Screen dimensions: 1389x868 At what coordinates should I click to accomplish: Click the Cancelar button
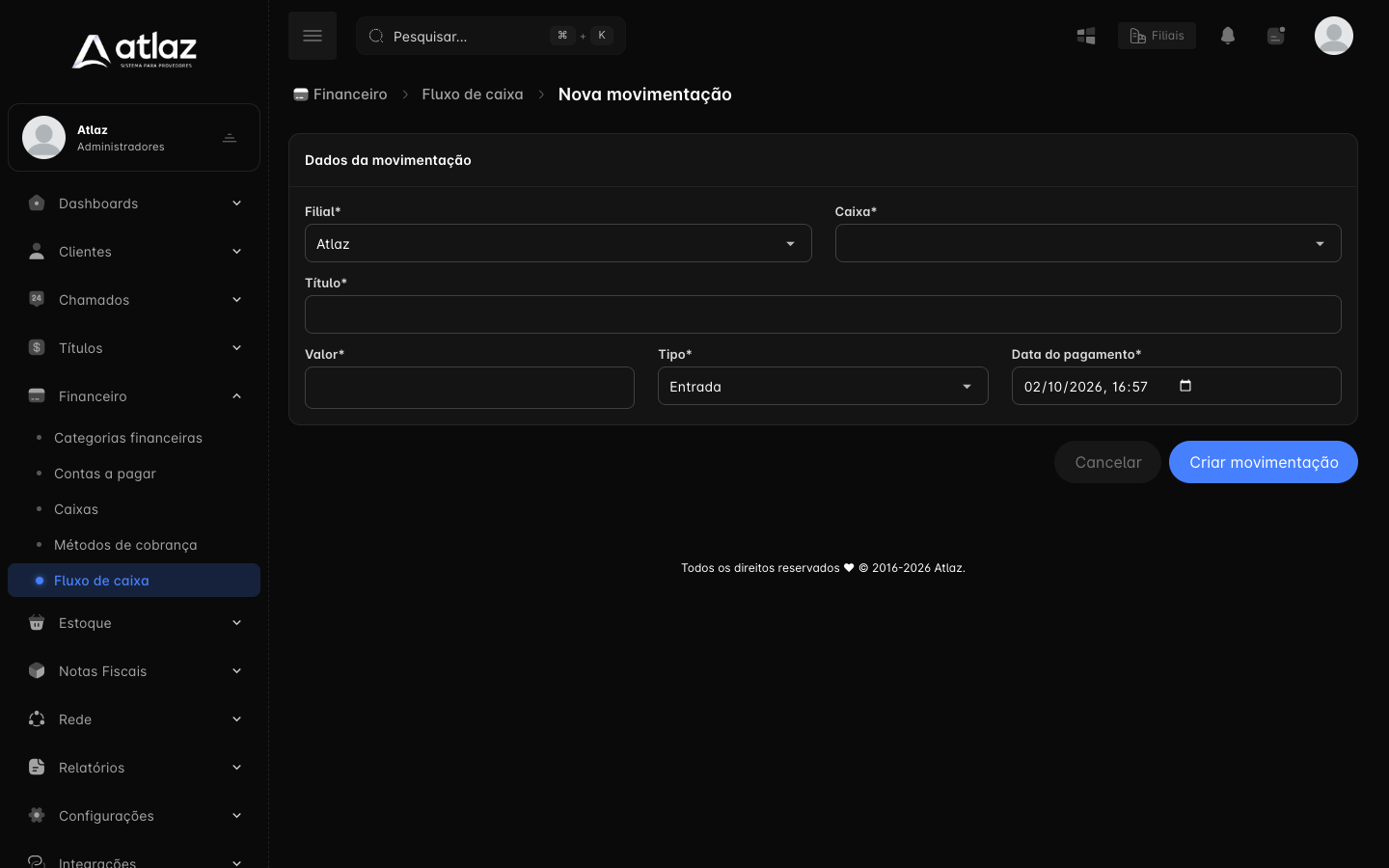click(x=1107, y=462)
